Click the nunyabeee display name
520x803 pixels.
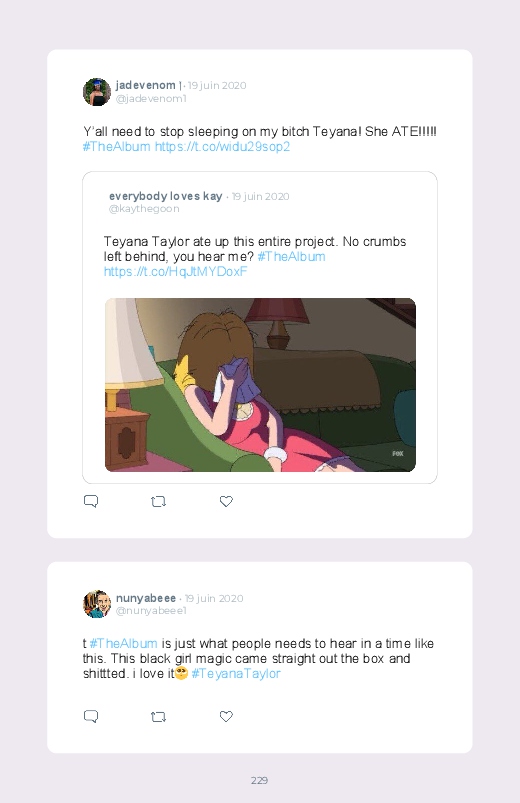(x=145, y=598)
